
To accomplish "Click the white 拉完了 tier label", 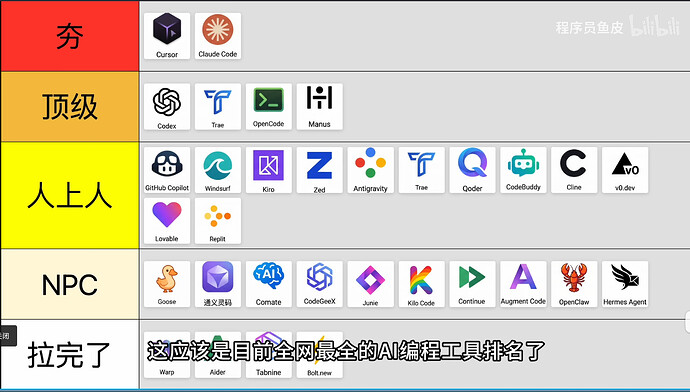I will 70,355.
